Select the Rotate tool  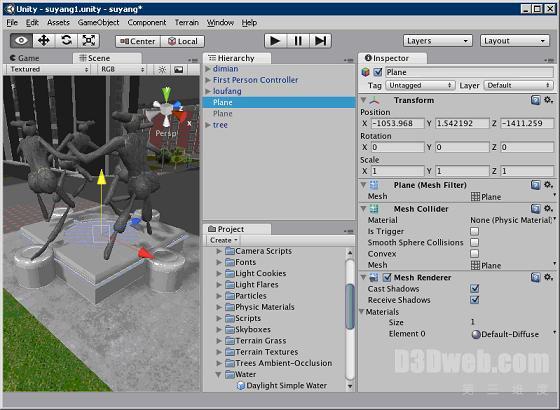pyautogui.click(x=66, y=40)
